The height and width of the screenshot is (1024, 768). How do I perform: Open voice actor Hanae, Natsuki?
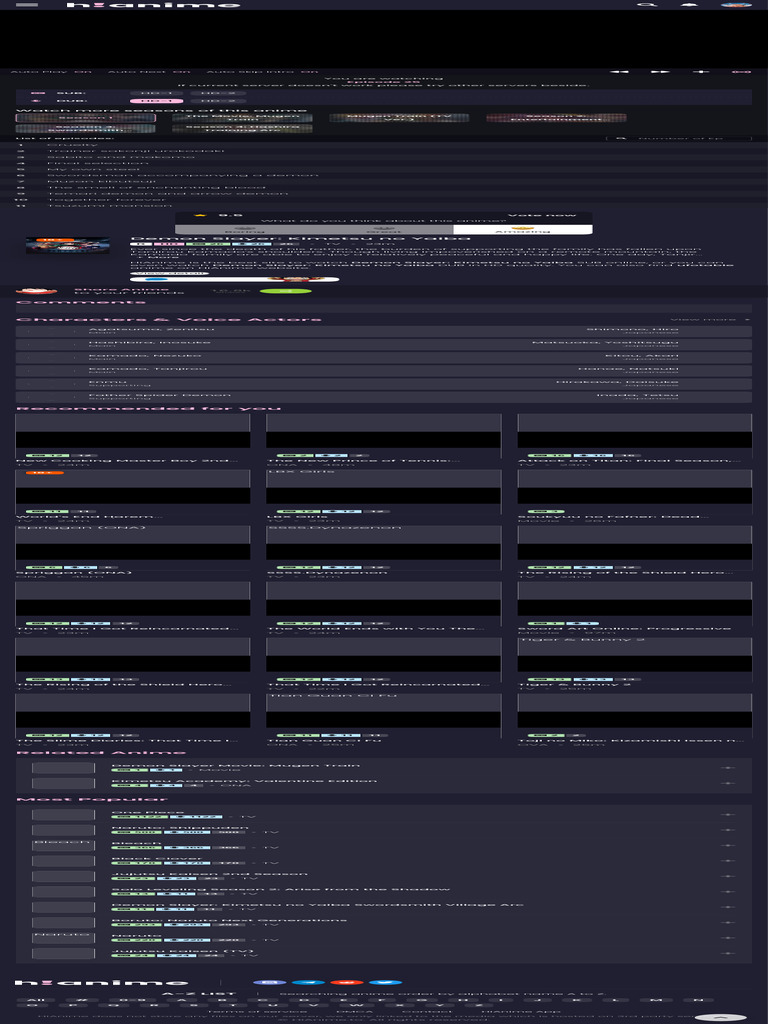coord(628,369)
